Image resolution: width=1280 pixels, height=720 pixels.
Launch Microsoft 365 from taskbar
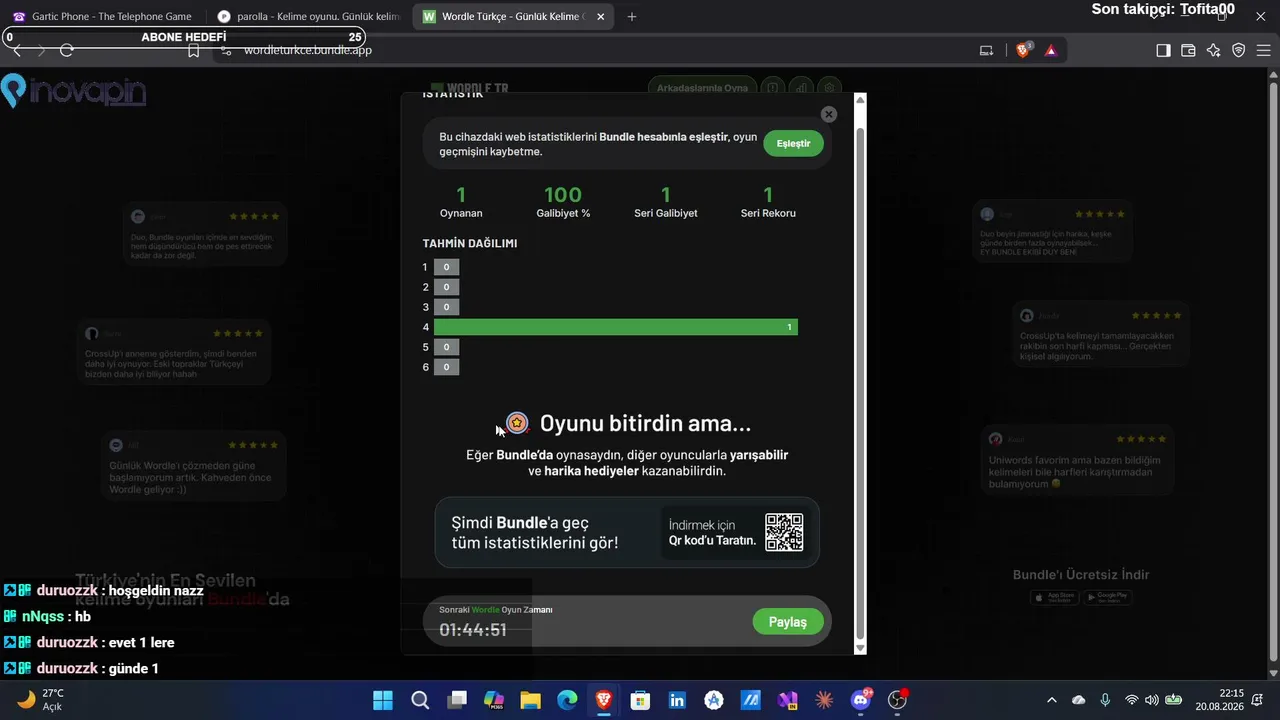pos(493,700)
